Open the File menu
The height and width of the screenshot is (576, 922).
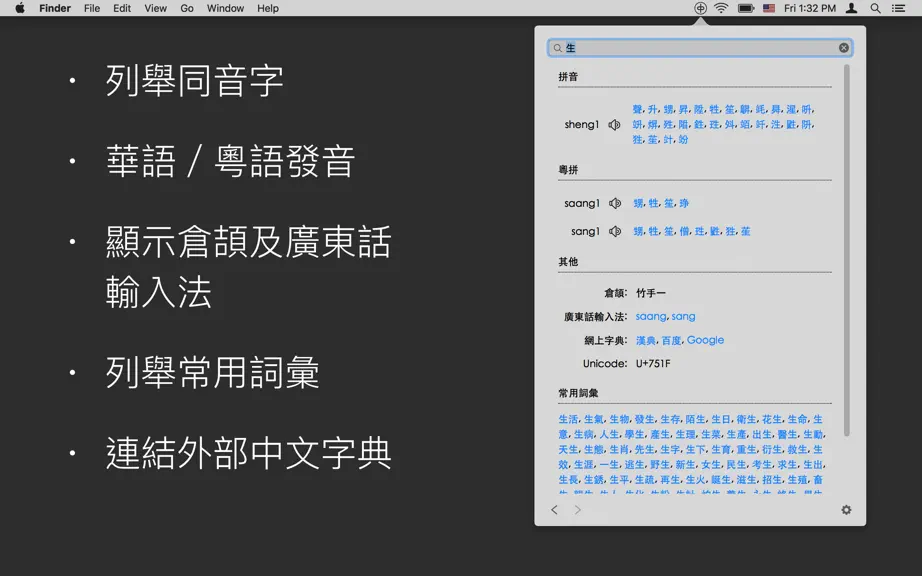92,8
